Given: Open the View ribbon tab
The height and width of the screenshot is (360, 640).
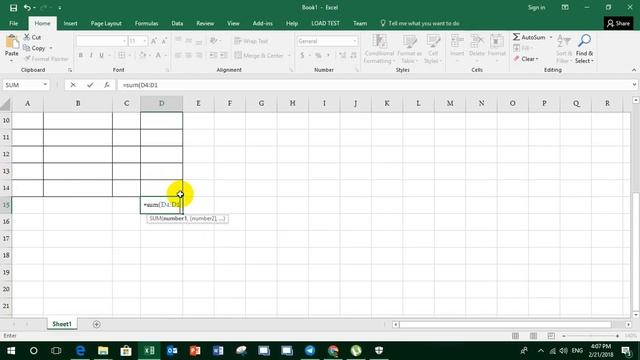Looking at the screenshot, I should tap(233, 23).
